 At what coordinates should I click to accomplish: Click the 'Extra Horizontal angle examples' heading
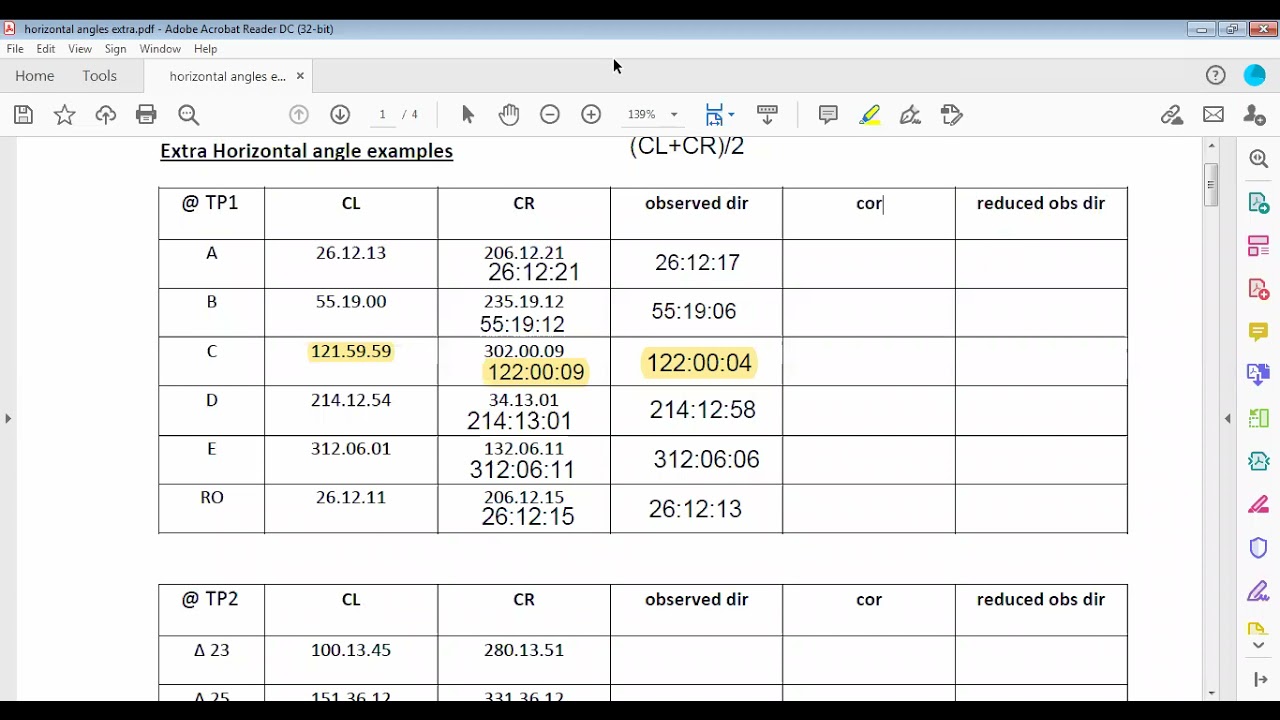tap(306, 151)
